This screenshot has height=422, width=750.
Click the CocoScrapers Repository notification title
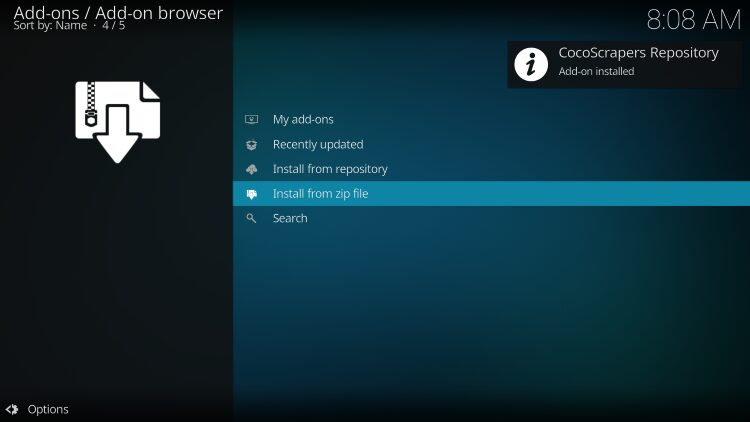(x=639, y=53)
